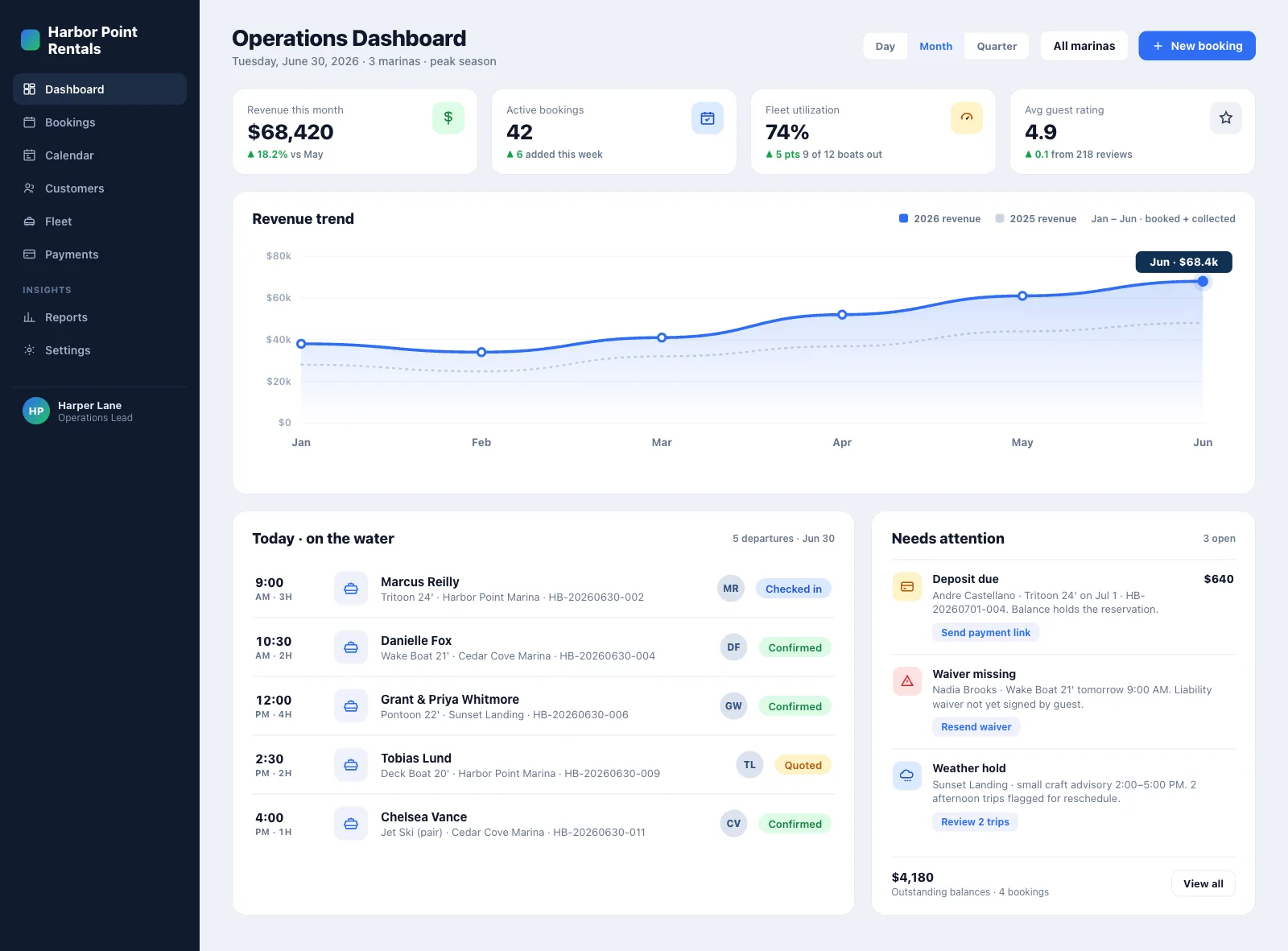Viewport: 1288px width, 951px height.
Task: Click the View all button
Action: (1203, 883)
